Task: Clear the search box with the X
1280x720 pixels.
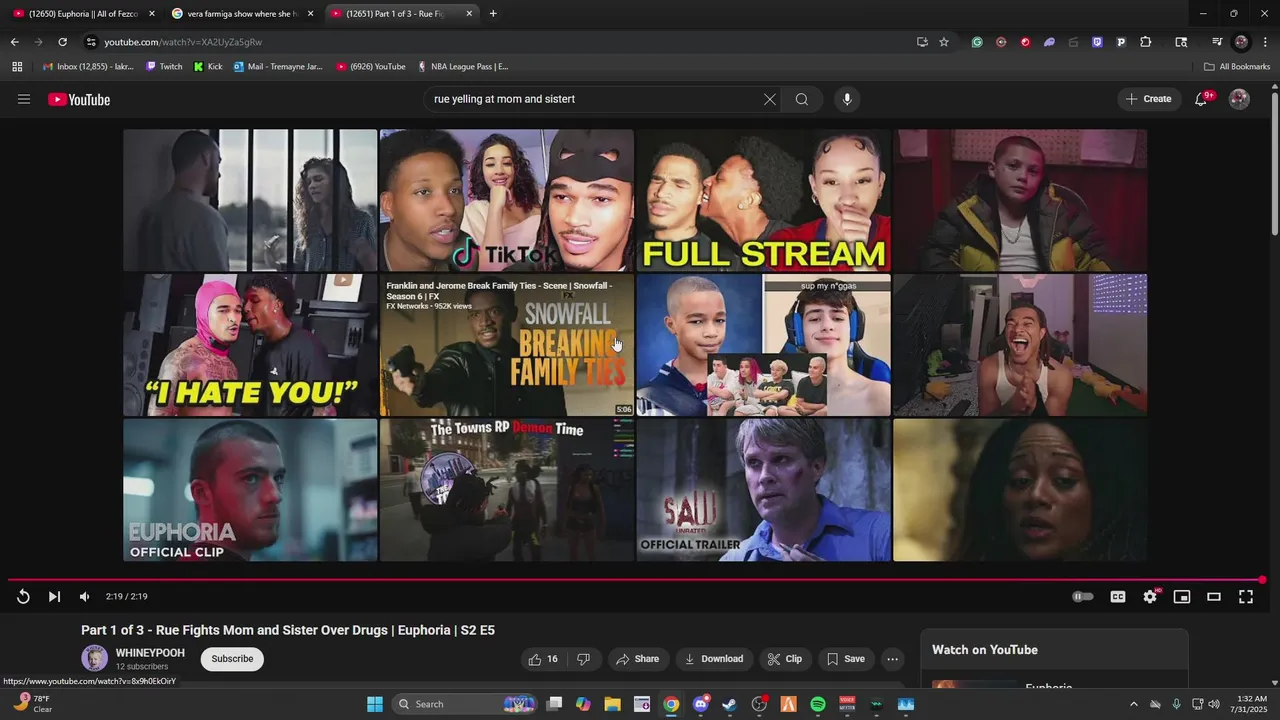Action: click(769, 99)
